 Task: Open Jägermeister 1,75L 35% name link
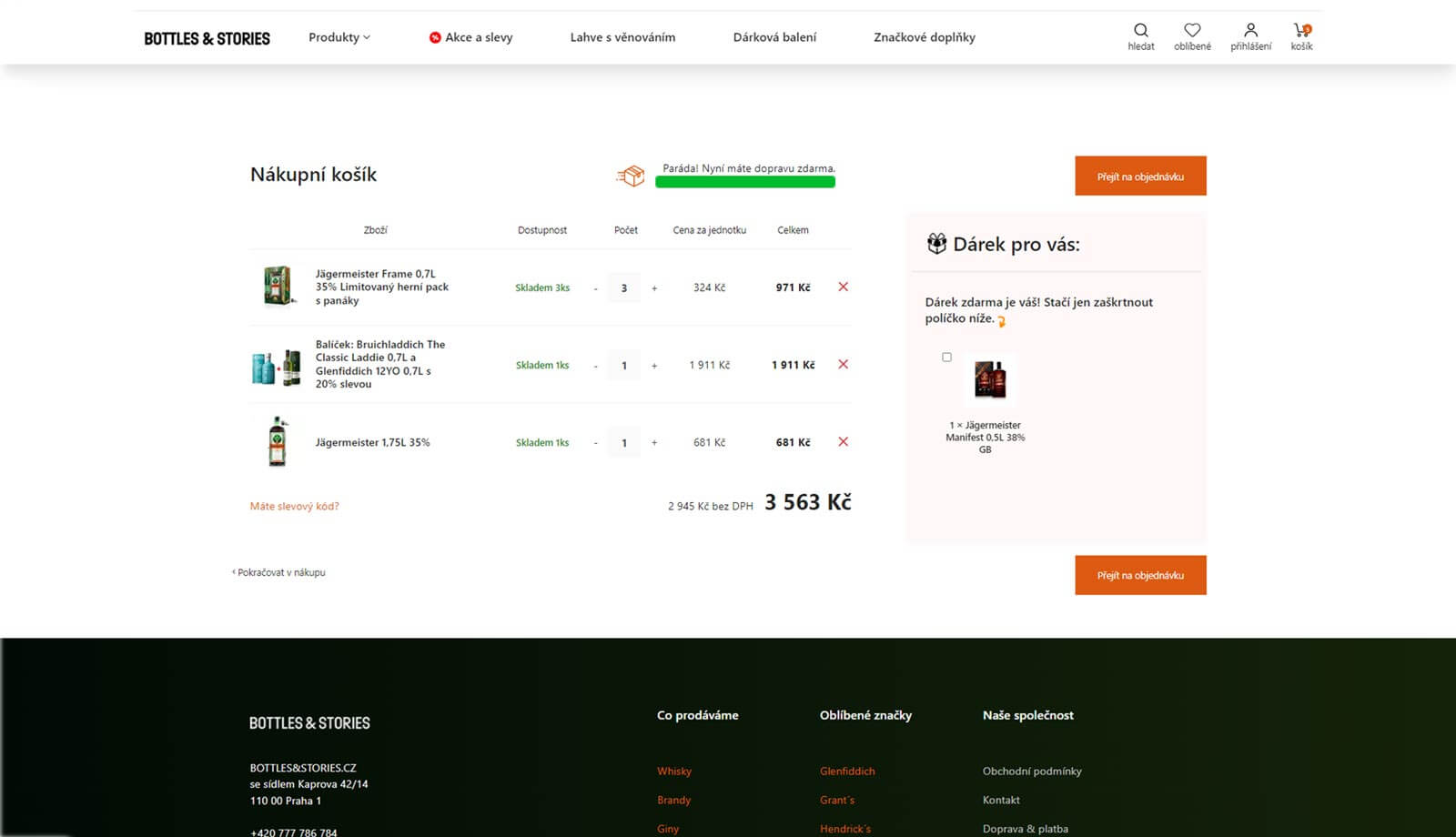tap(372, 442)
